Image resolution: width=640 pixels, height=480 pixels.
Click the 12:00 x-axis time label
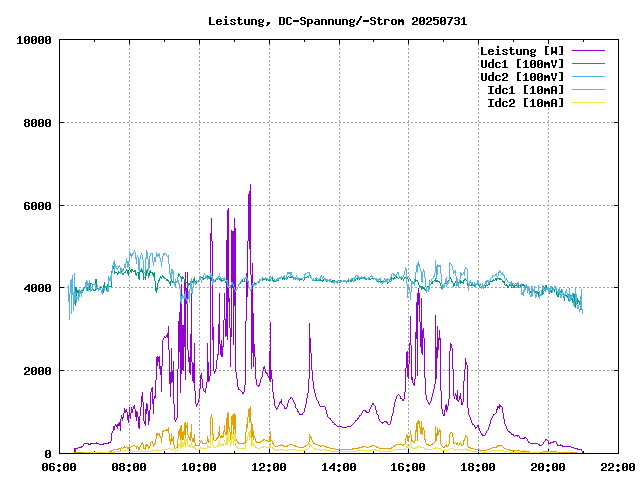tap(268, 467)
